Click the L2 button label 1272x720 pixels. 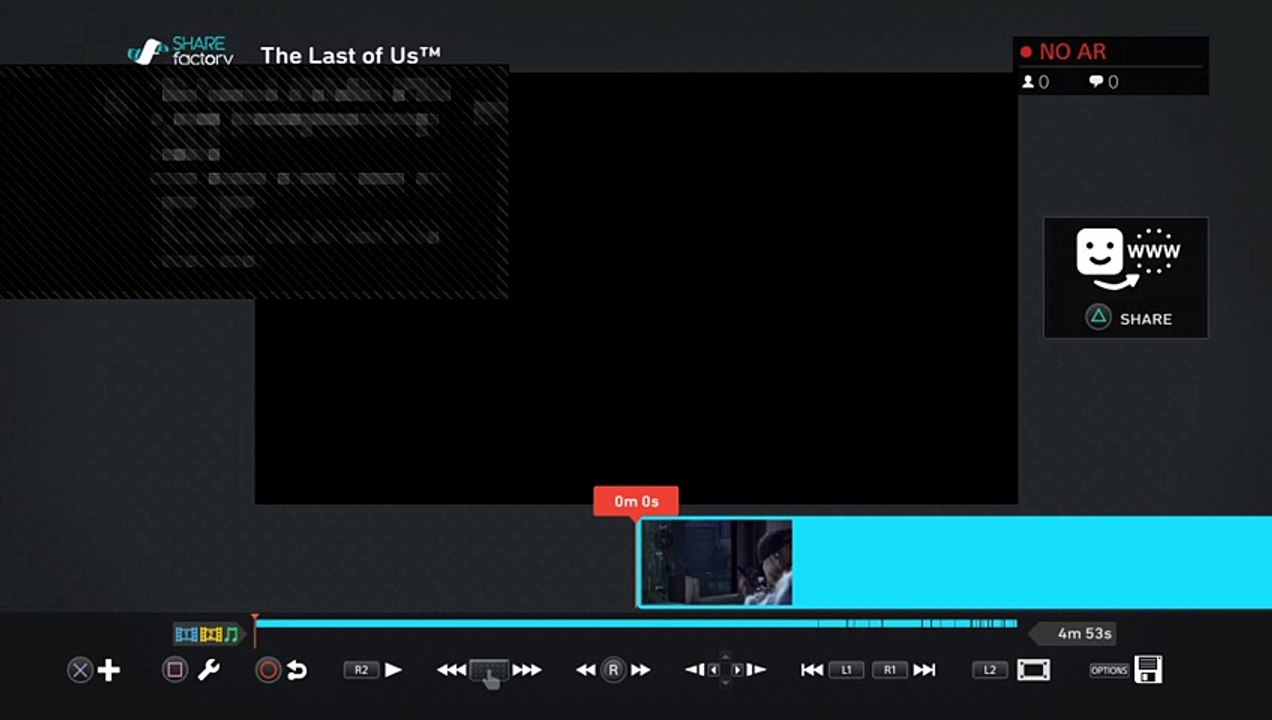tap(990, 670)
